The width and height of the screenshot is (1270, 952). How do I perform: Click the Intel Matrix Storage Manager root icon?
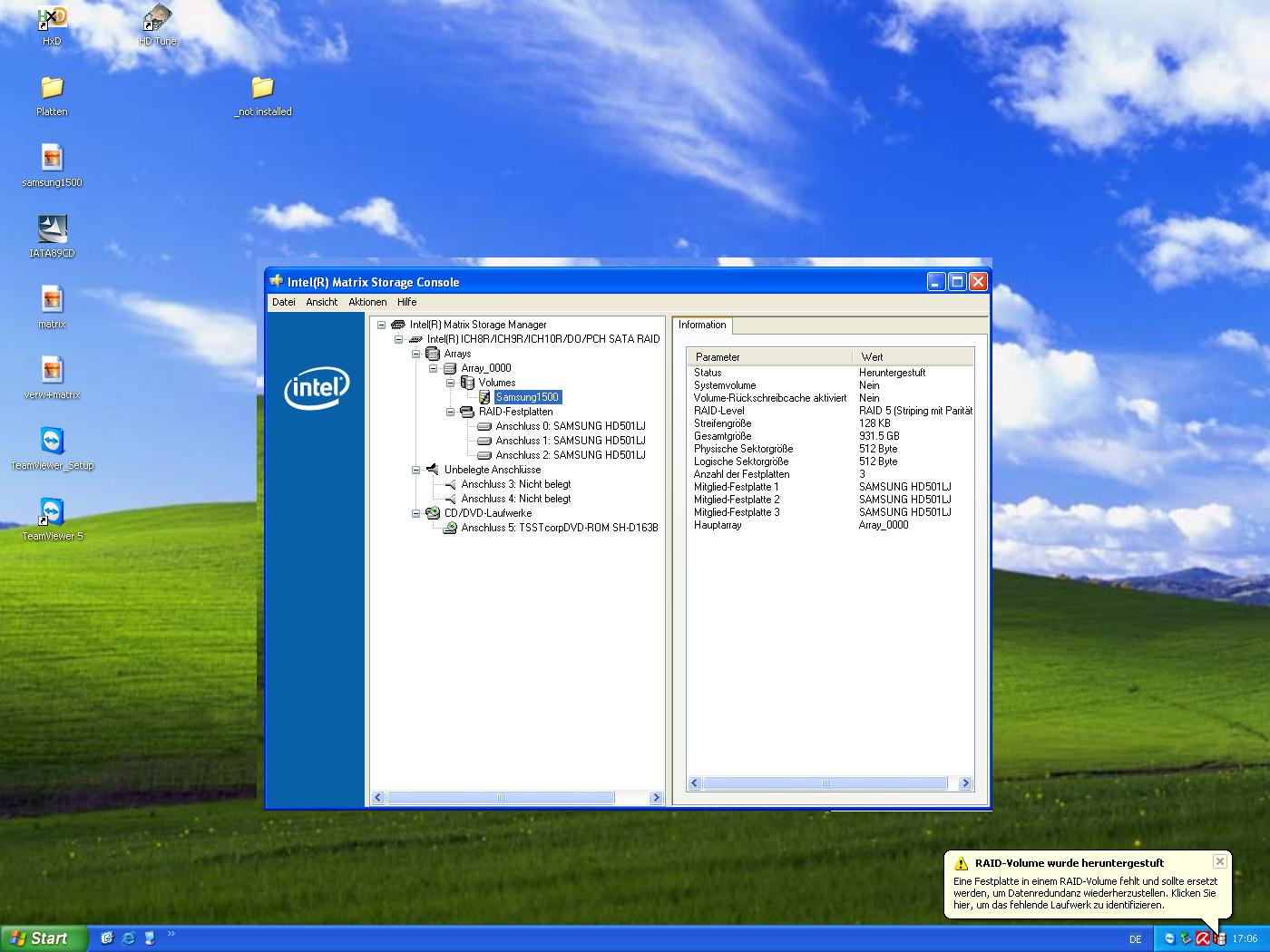pos(398,325)
